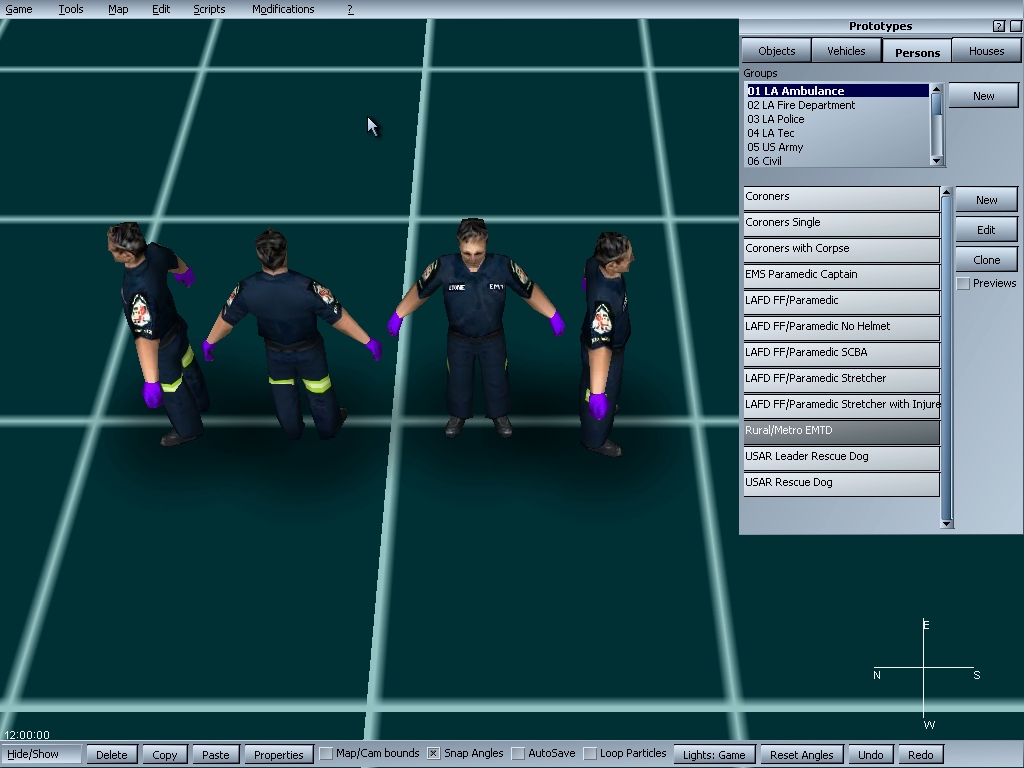
Task: Enable the Map/Cam bounds checkbox
Action: [x=326, y=753]
